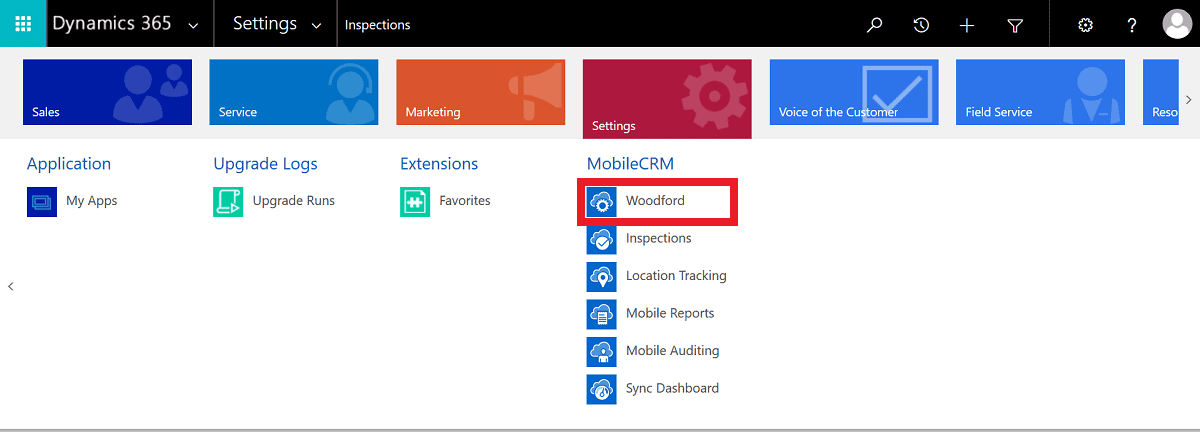Select the Service area tile
This screenshot has width=1200, height=432.
[x=294, y=92]
